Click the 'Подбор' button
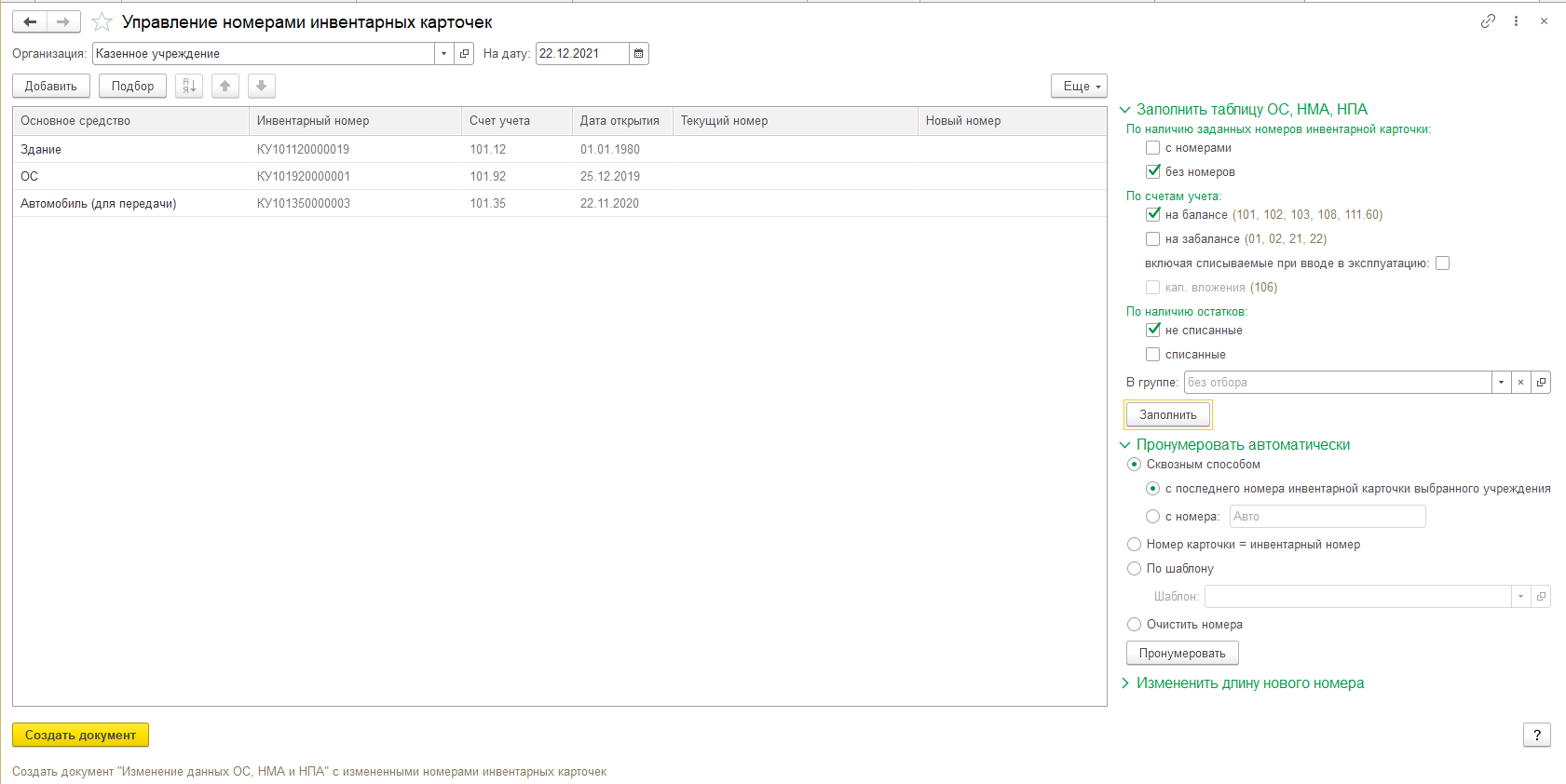This screenshot has width=1566, height=784. click(132, 87)
